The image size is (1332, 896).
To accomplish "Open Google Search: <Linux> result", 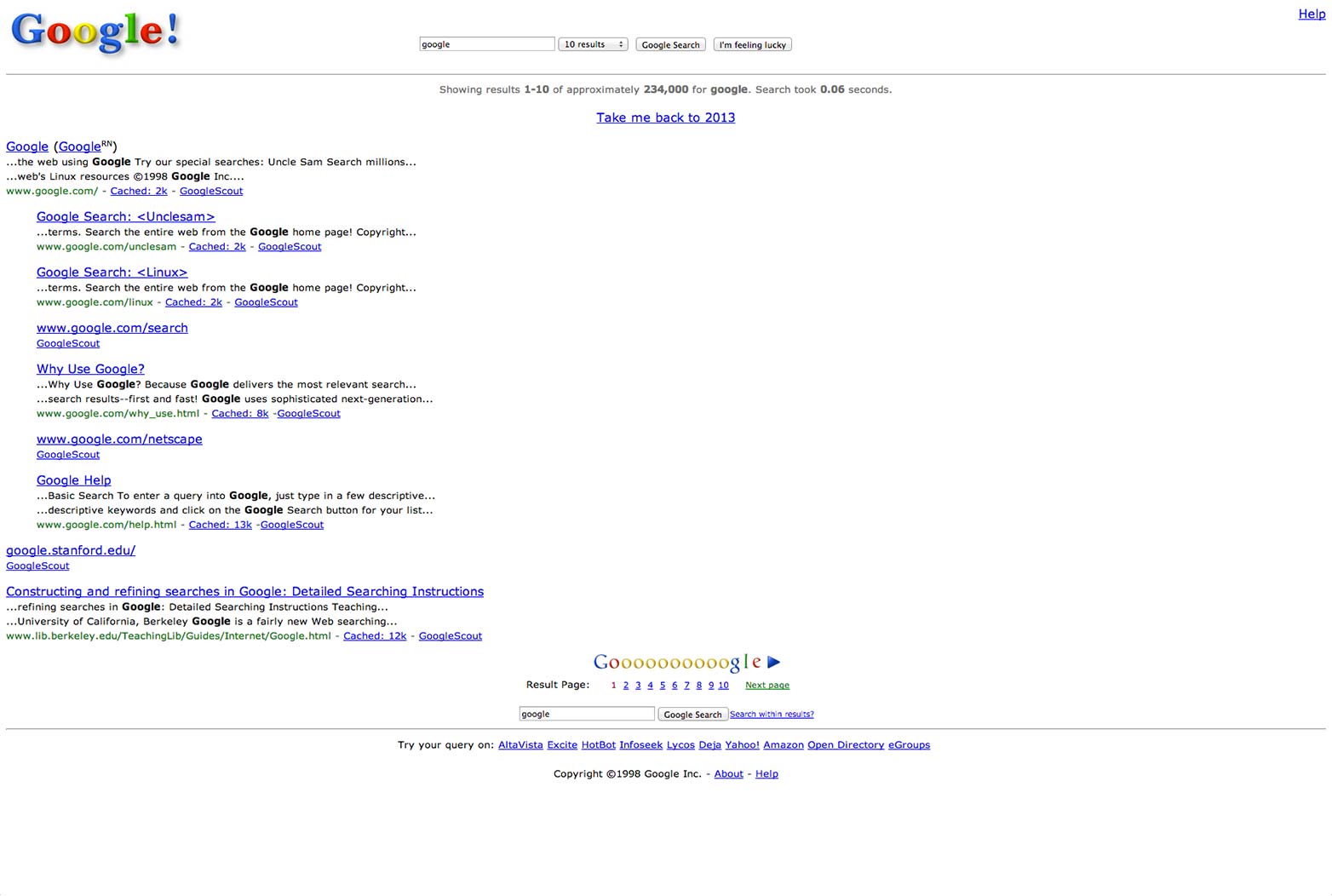I will pos(112,272).
